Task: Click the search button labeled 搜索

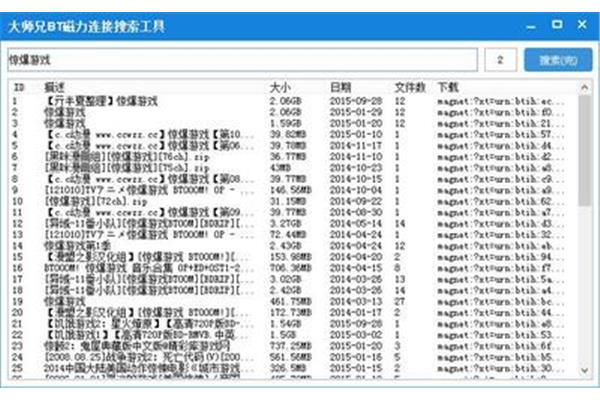Action: pyautogui.click(x=558, y=60)
